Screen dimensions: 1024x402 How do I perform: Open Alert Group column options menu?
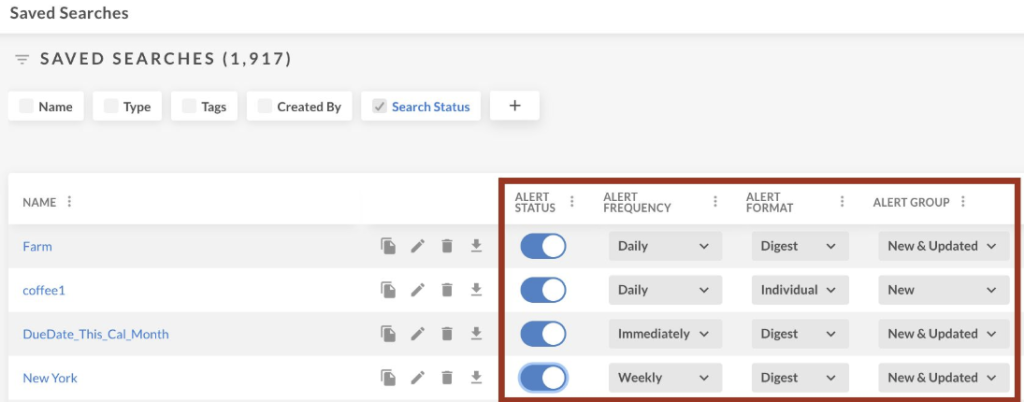pos(963,202)
